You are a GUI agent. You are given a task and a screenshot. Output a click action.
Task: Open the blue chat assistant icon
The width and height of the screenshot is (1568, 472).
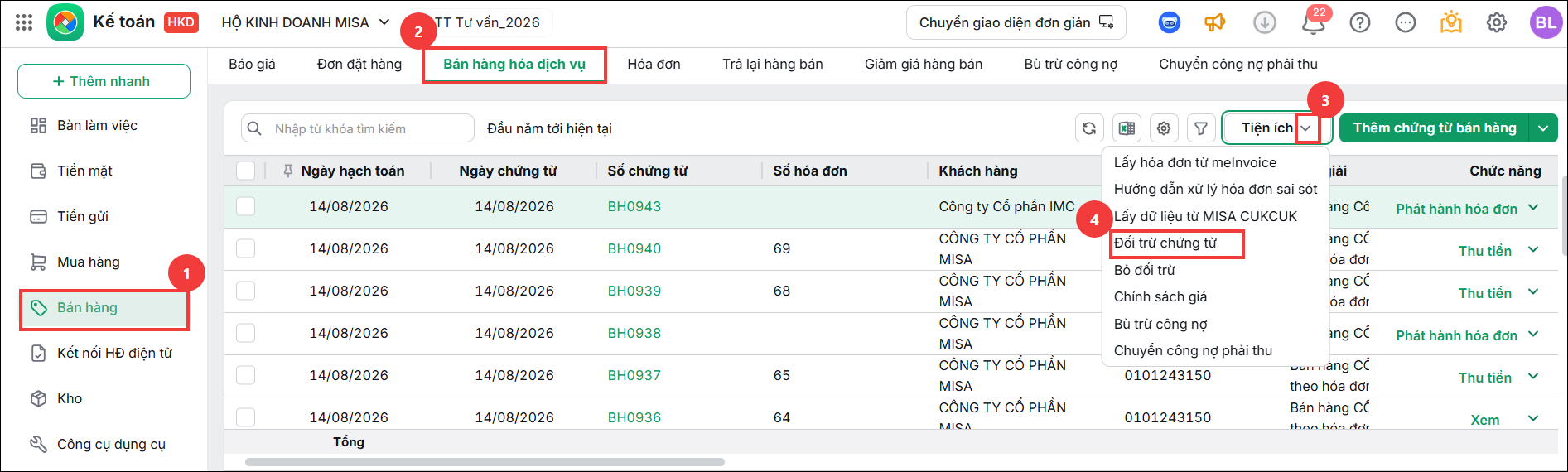[1170, 23]
